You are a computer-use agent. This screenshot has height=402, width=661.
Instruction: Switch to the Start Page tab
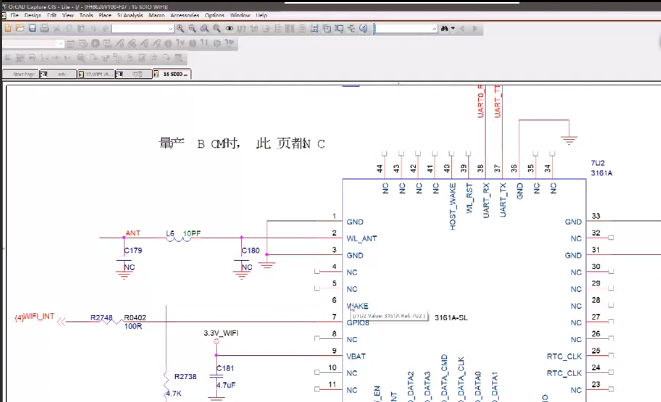pos(24,74)
